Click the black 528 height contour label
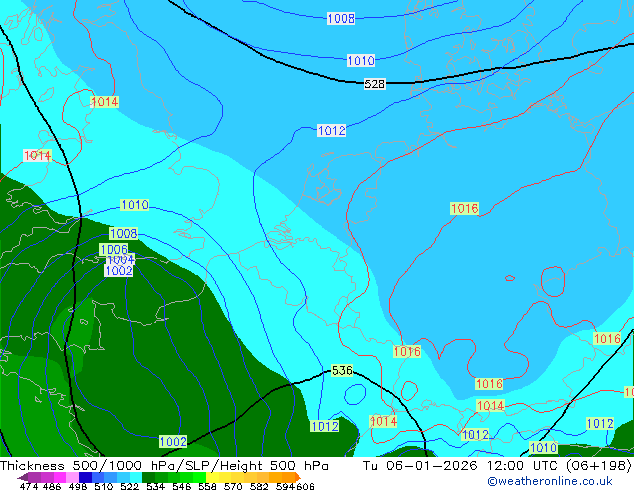 pos(374,84)
